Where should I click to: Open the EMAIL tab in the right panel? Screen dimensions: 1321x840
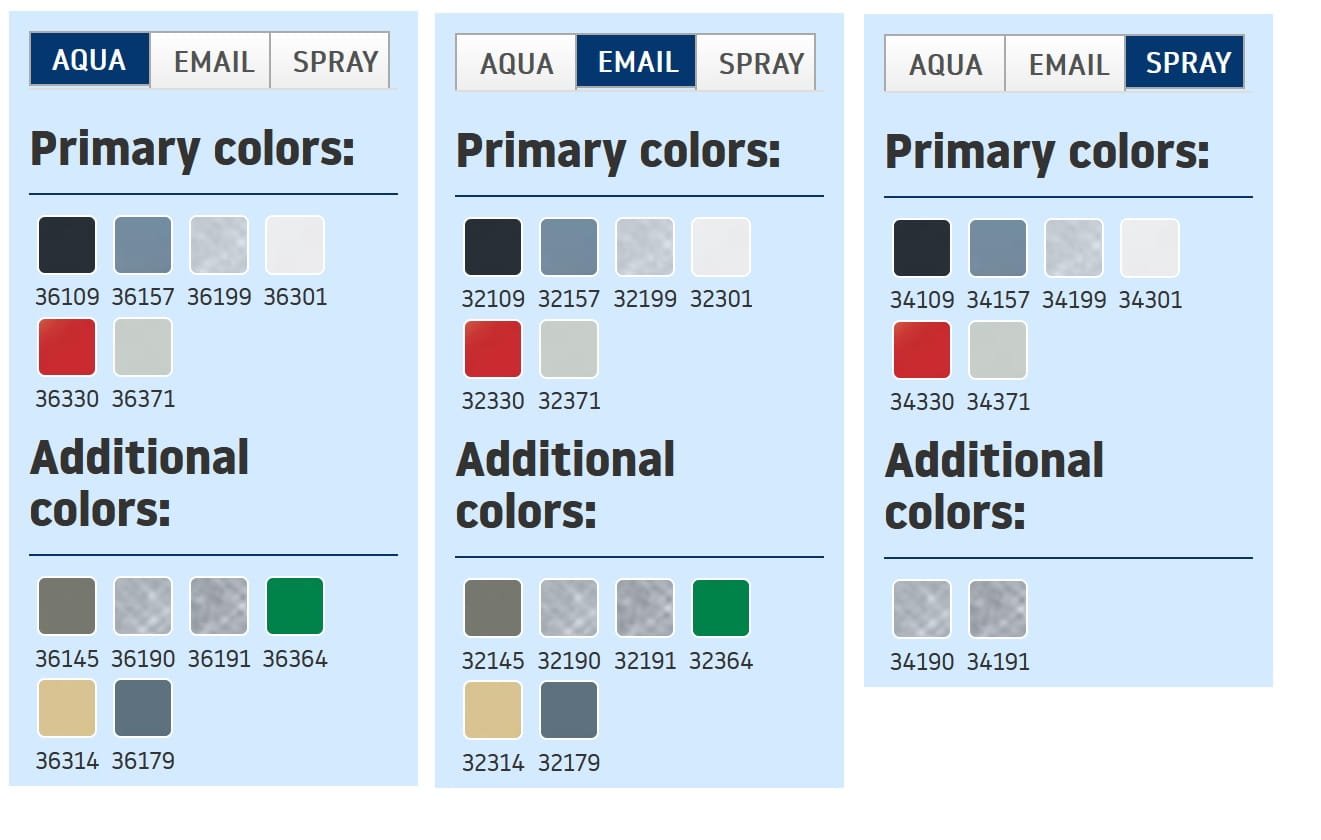[1067, 64]
